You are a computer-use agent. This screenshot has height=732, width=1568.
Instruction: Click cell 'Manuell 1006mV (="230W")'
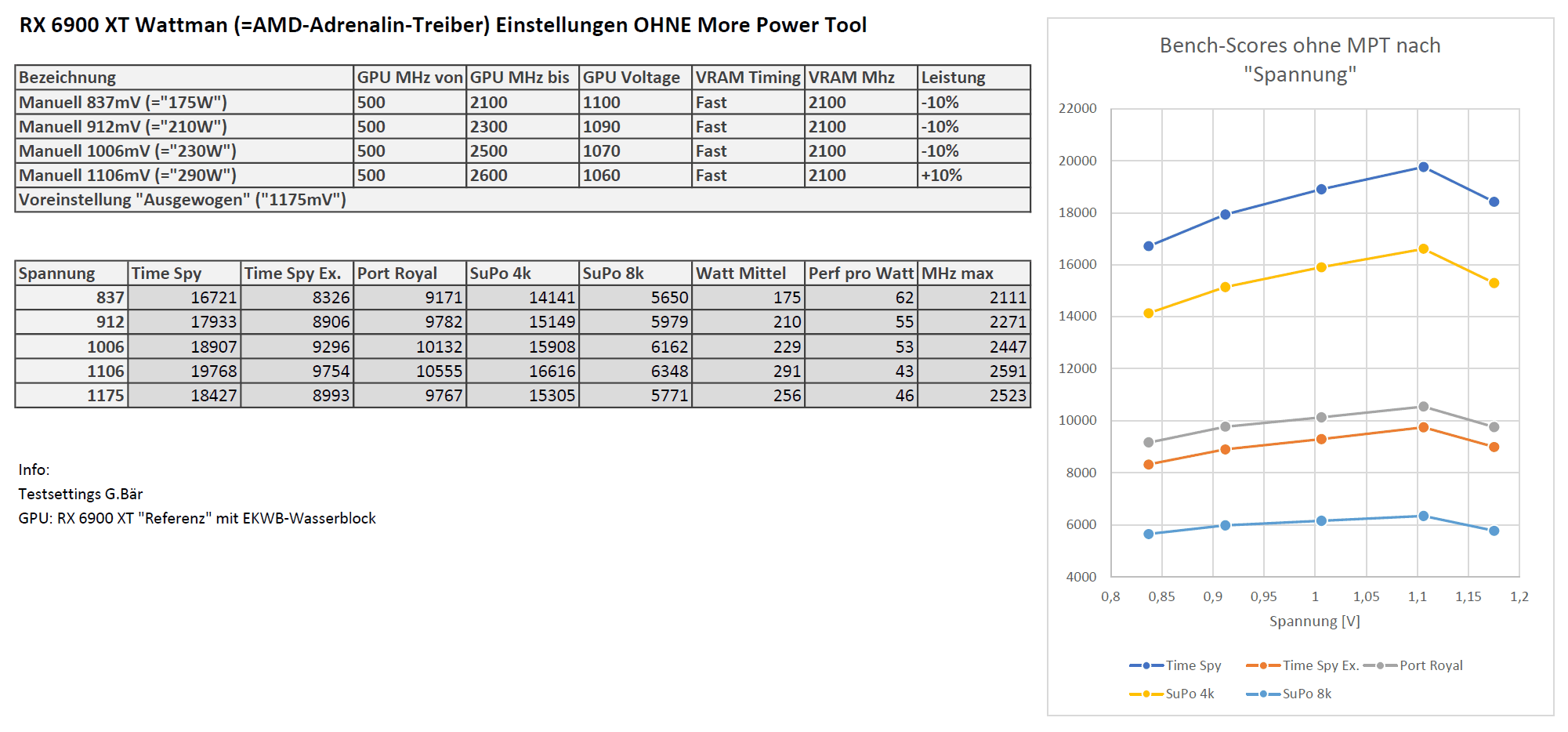click(184, 150)
